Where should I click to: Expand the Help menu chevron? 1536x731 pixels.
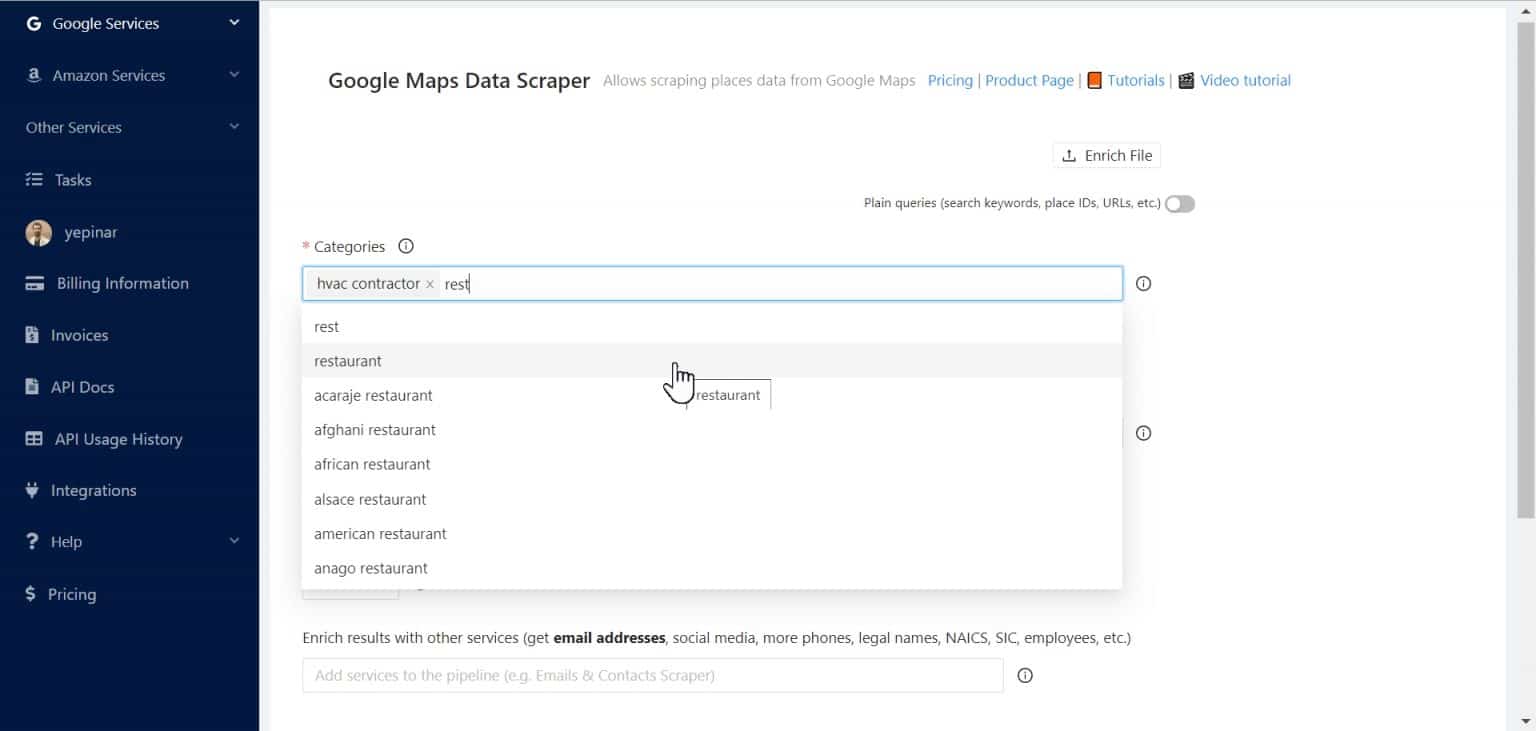(233, 541)
